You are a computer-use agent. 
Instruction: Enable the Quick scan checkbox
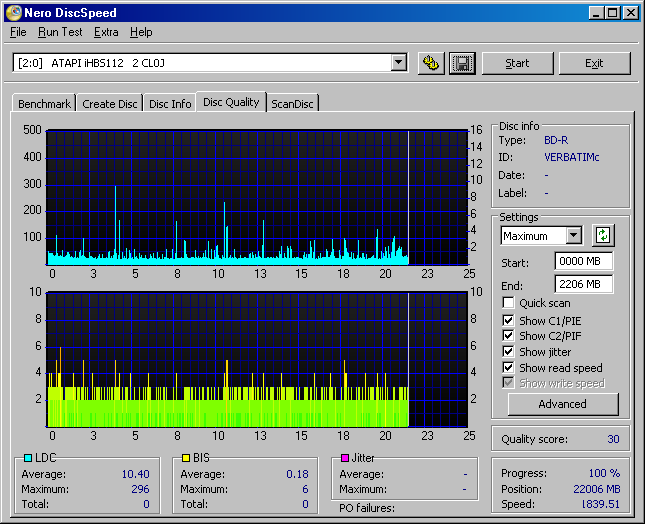508,303
